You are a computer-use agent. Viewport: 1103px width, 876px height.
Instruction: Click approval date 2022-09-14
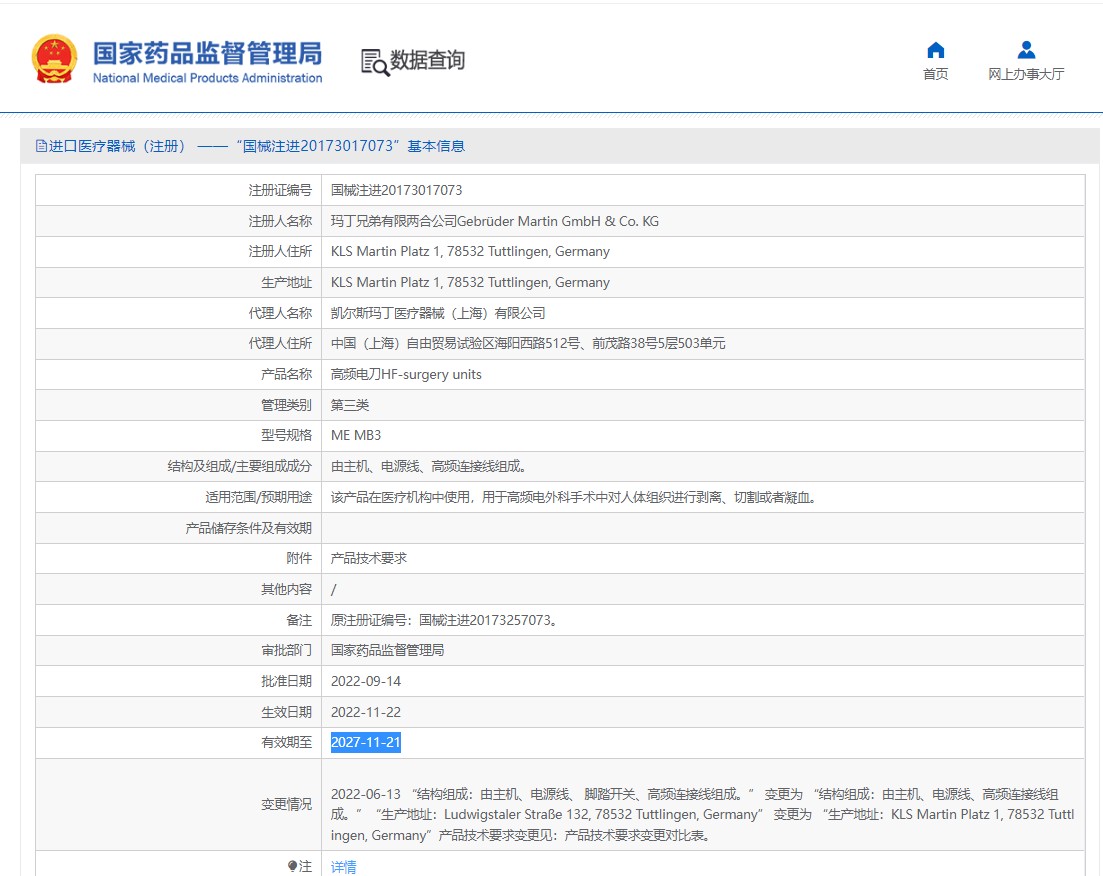[x=366, y=681]
